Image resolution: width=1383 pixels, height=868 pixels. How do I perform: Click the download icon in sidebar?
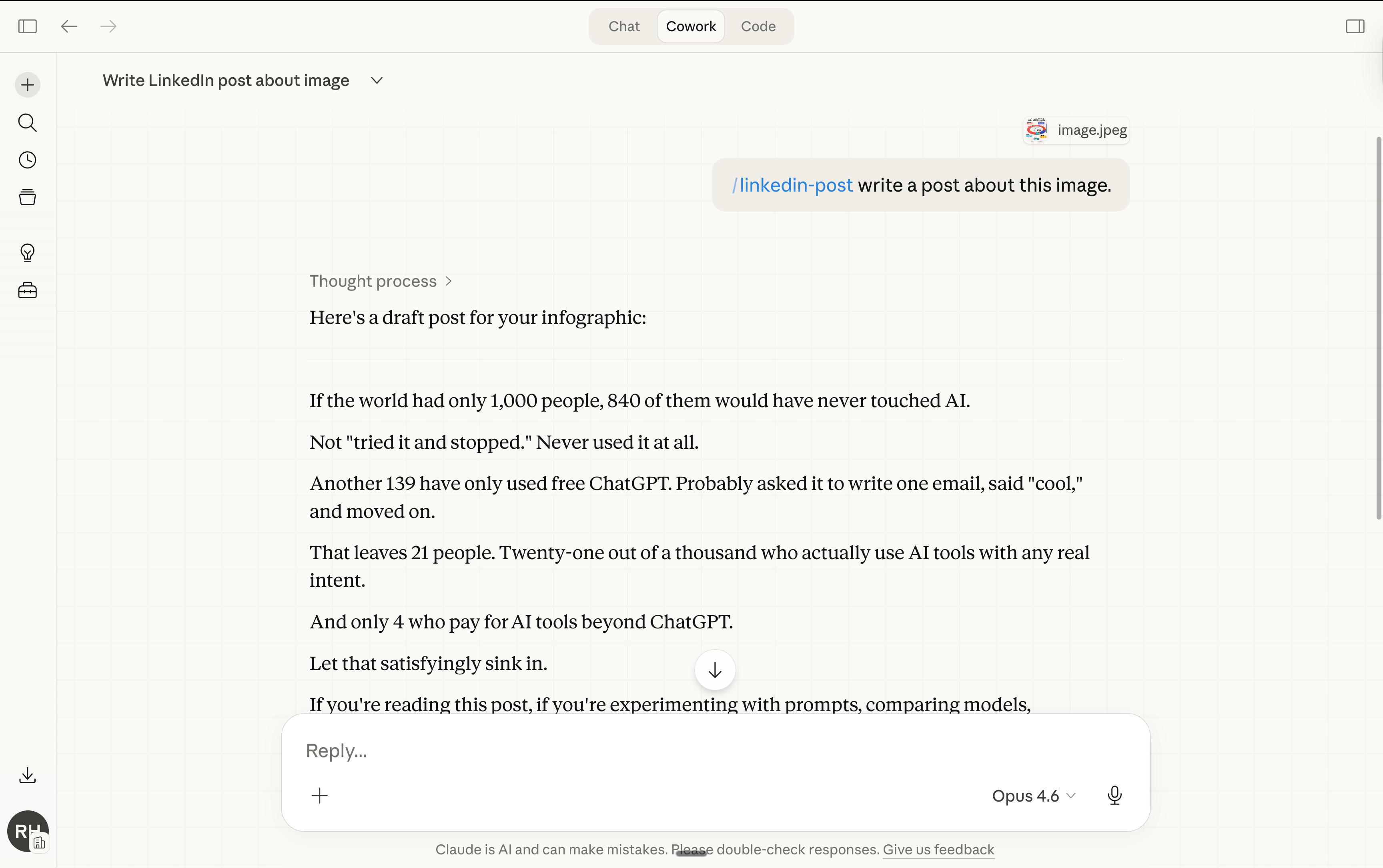coord(27,776)
